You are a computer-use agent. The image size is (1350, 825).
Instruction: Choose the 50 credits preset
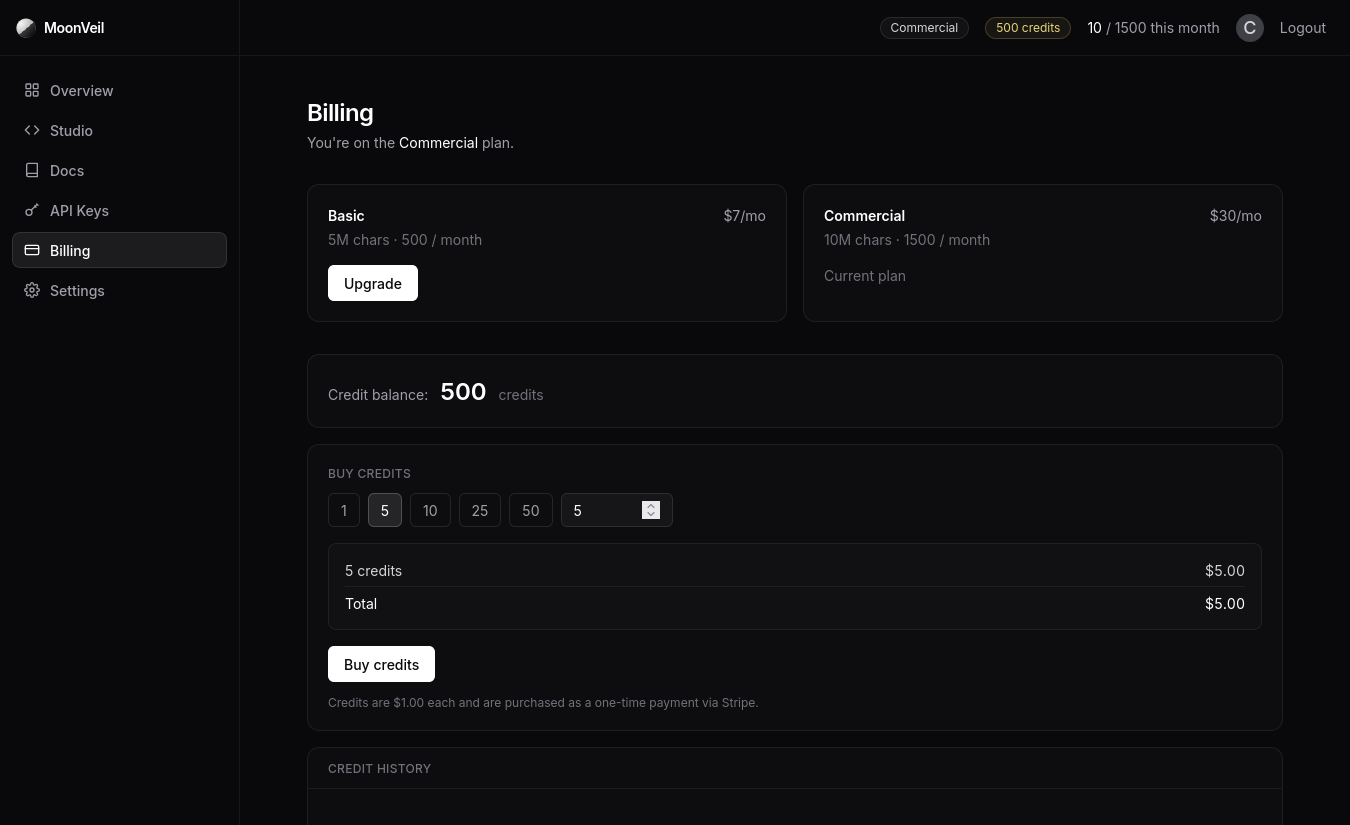pos(531,510)
